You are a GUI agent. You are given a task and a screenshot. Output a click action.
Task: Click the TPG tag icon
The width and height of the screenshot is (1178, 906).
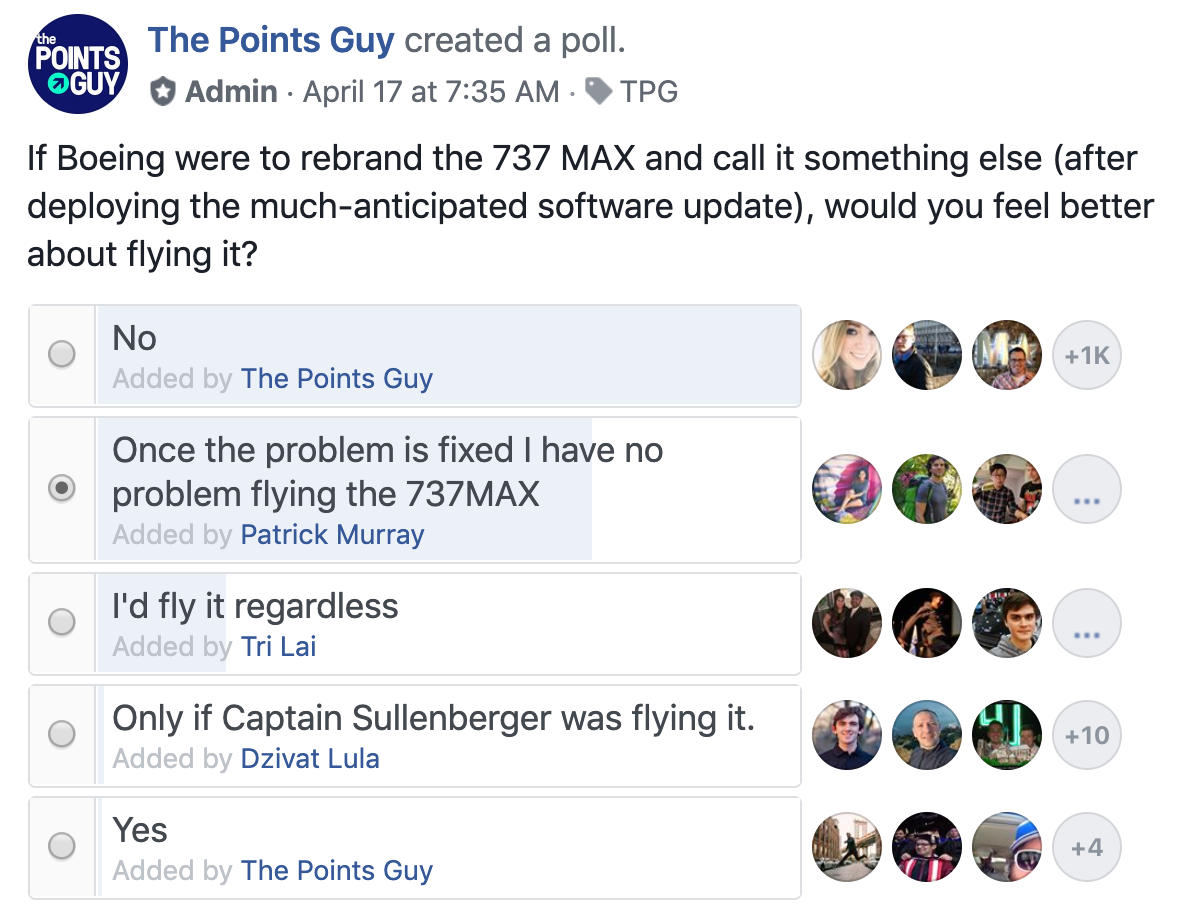599,92
